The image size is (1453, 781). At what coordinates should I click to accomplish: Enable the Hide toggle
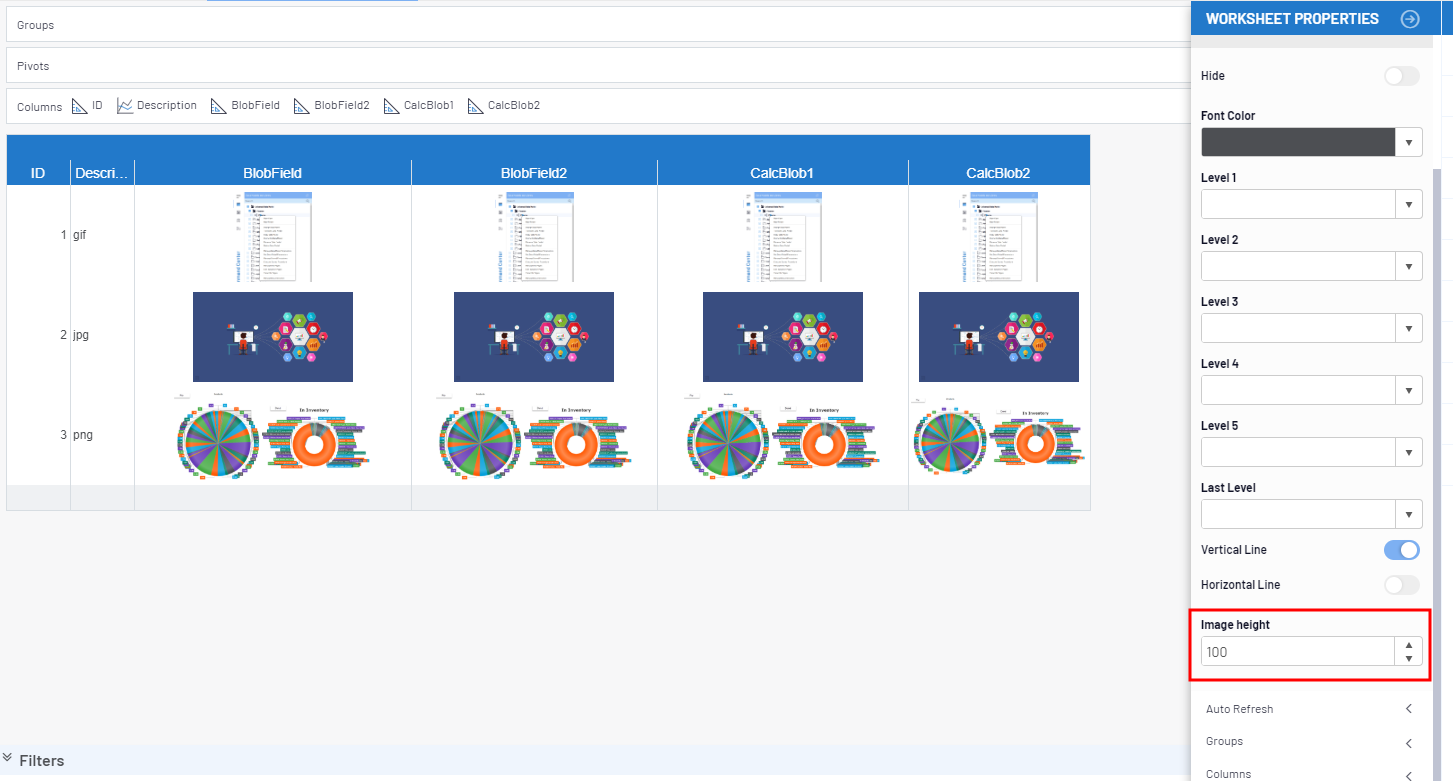(1401, 76)
